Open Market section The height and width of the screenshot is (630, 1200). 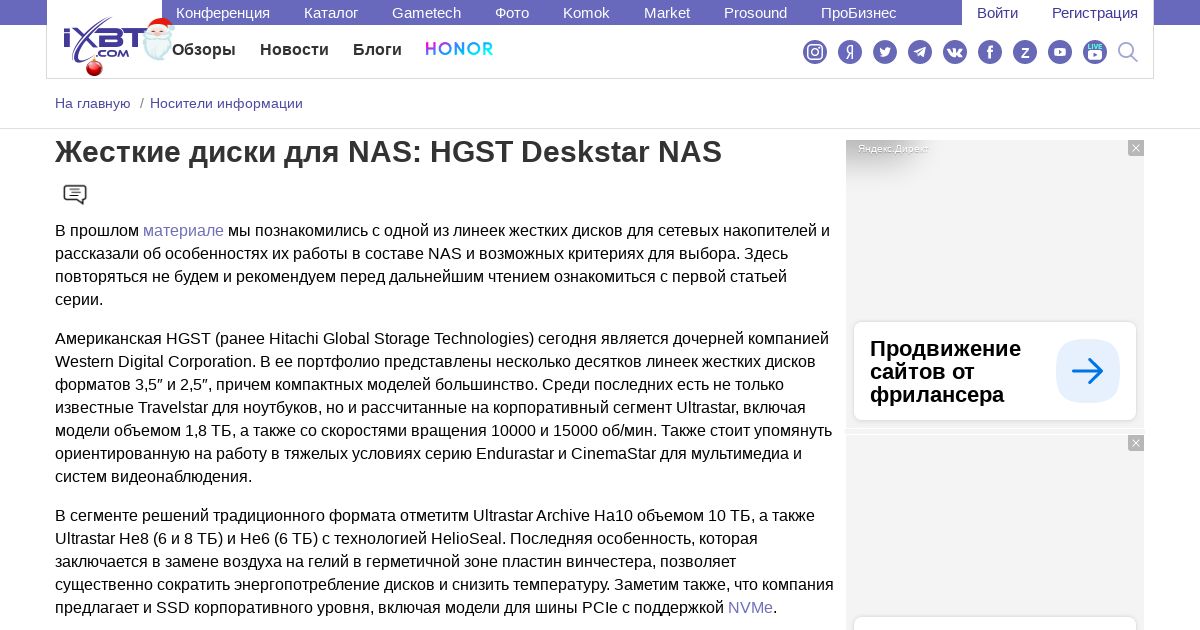[x=667, y=13]
